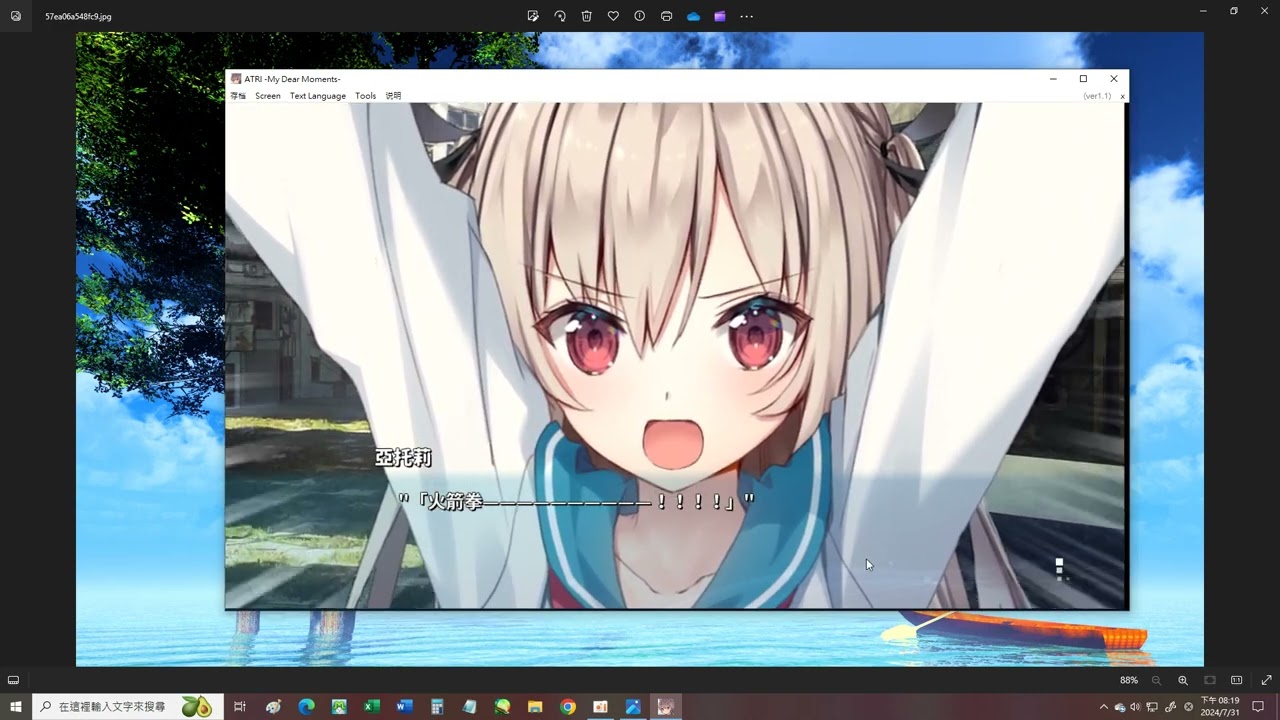The image size is (1280, 720).
Task: Print the image using the printer icon
Action: pos(667,16)
